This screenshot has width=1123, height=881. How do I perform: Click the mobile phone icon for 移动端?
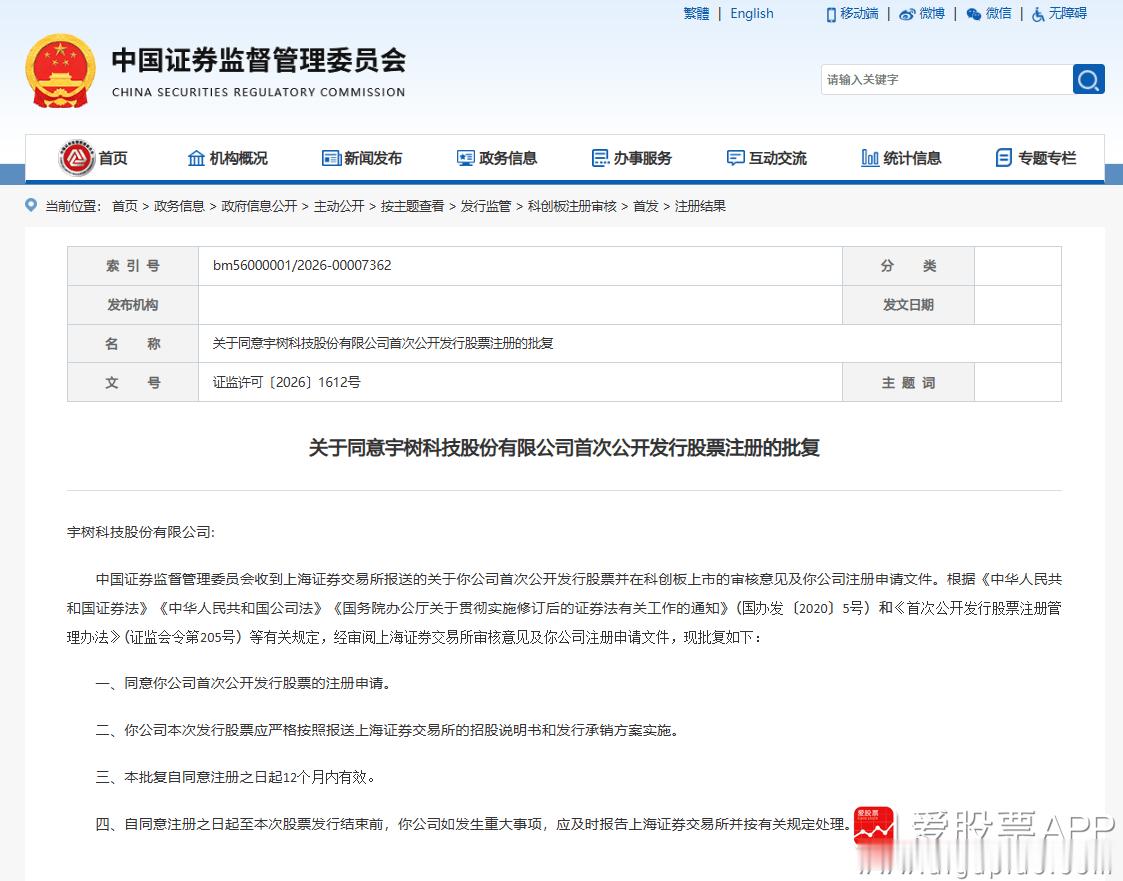(x=831, y=14)
